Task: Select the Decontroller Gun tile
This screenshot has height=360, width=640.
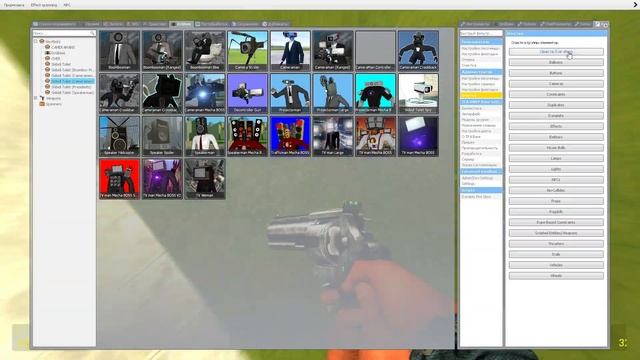Action: (x=247, y=93)
